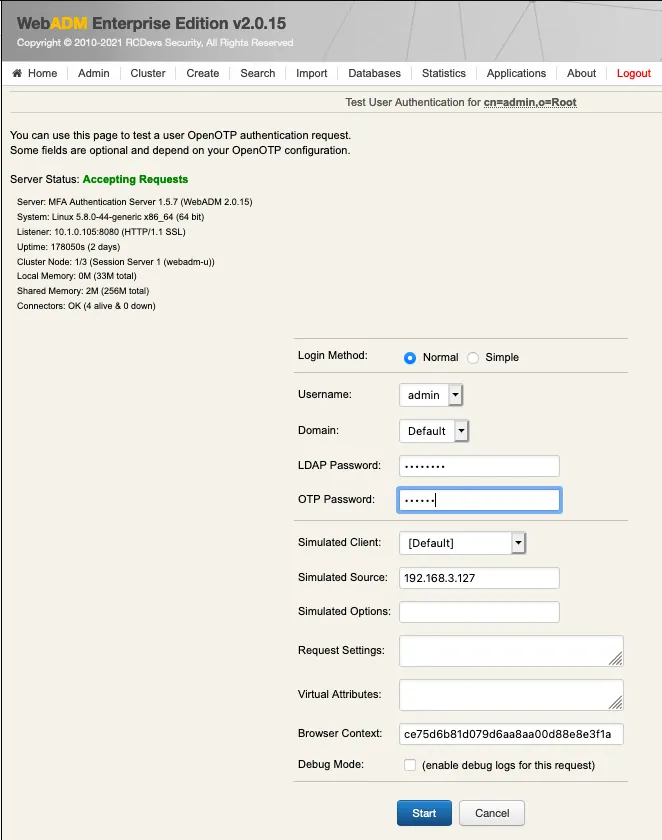Click the 'Local Memory: 0M' line

[x=77, y=276]
